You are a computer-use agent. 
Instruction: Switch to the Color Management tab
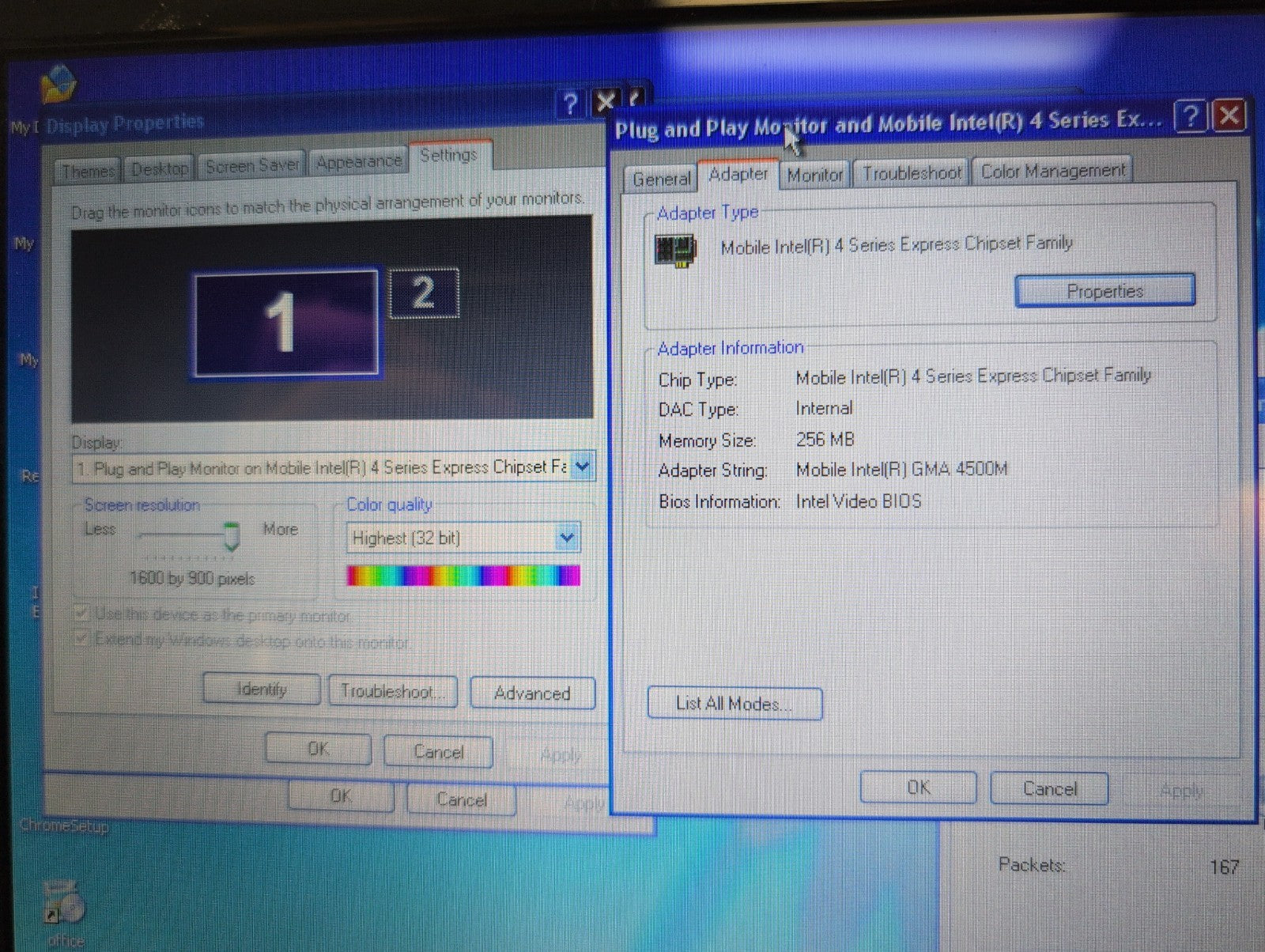click(1053, 171)
